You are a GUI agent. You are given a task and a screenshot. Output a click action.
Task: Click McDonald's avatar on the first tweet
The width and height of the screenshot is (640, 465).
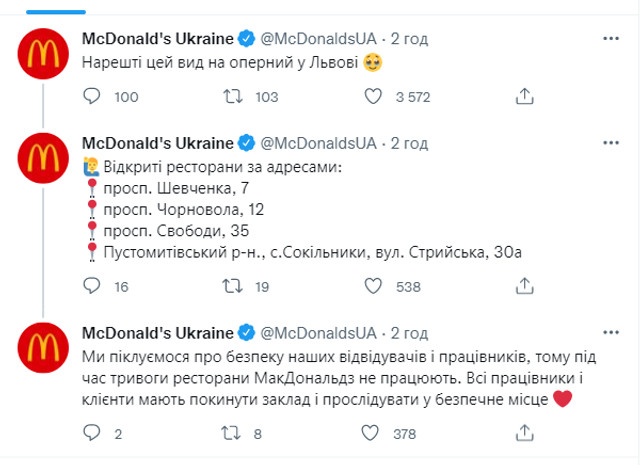(45, 60)
